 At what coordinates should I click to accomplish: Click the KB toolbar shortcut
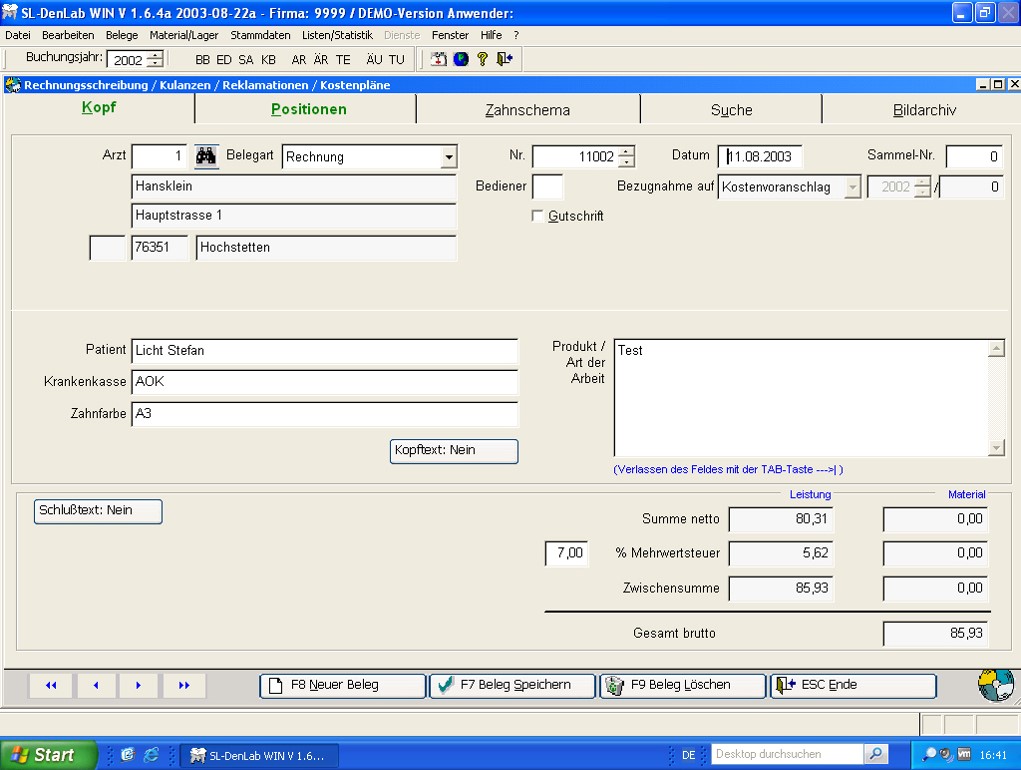pos(268,60)
